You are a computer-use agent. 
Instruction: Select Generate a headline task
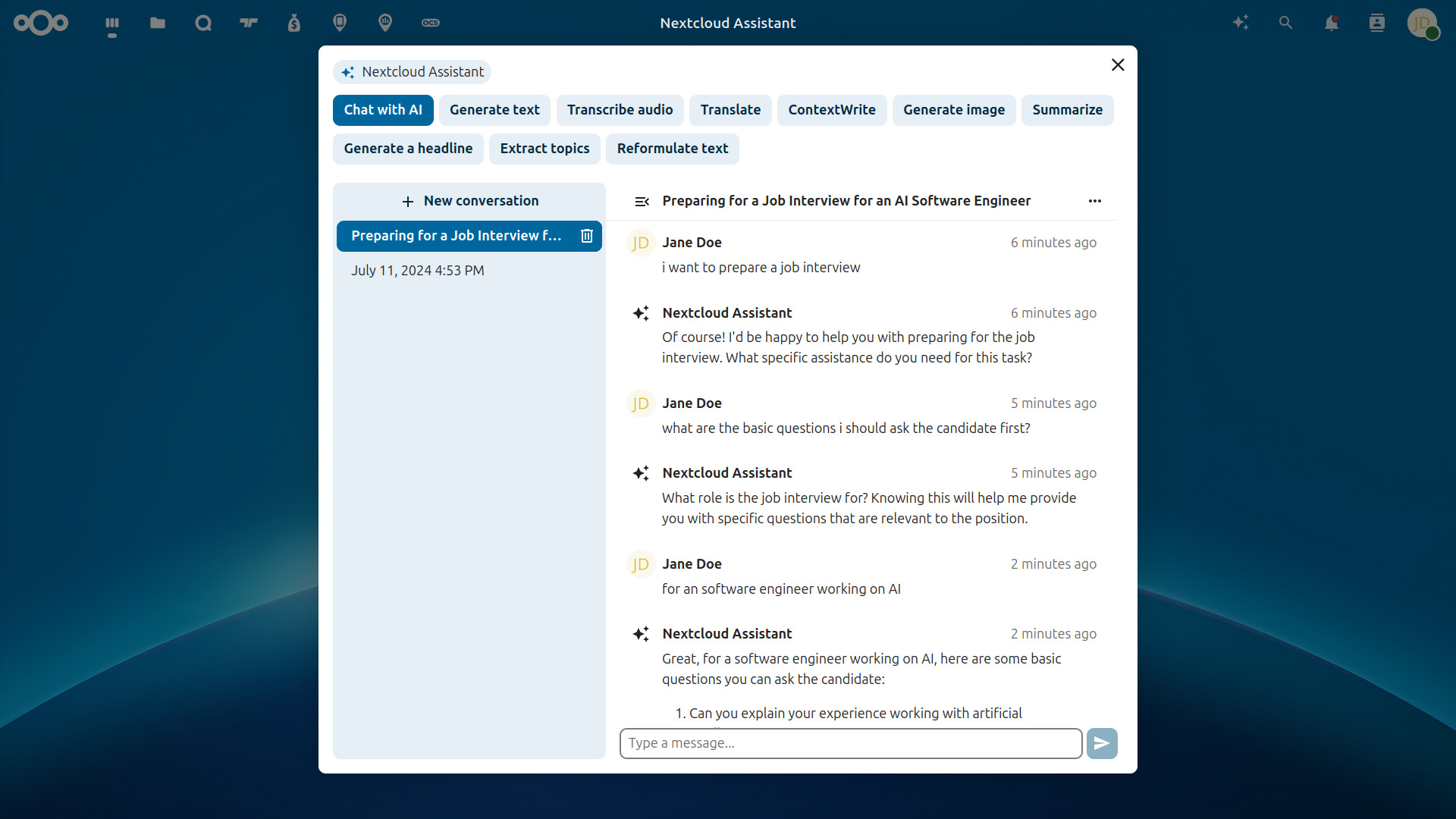[408, 149]
